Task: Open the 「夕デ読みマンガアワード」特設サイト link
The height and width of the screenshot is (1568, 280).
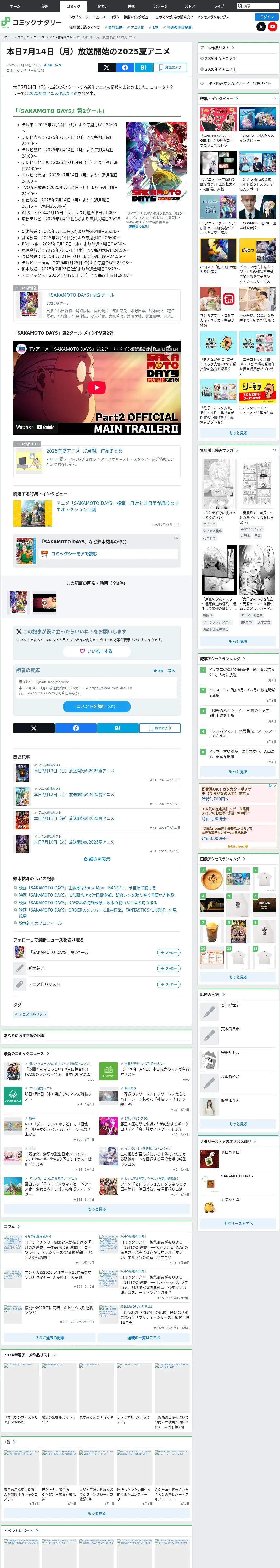Action: pyautogui.click(x=238, y=83)
